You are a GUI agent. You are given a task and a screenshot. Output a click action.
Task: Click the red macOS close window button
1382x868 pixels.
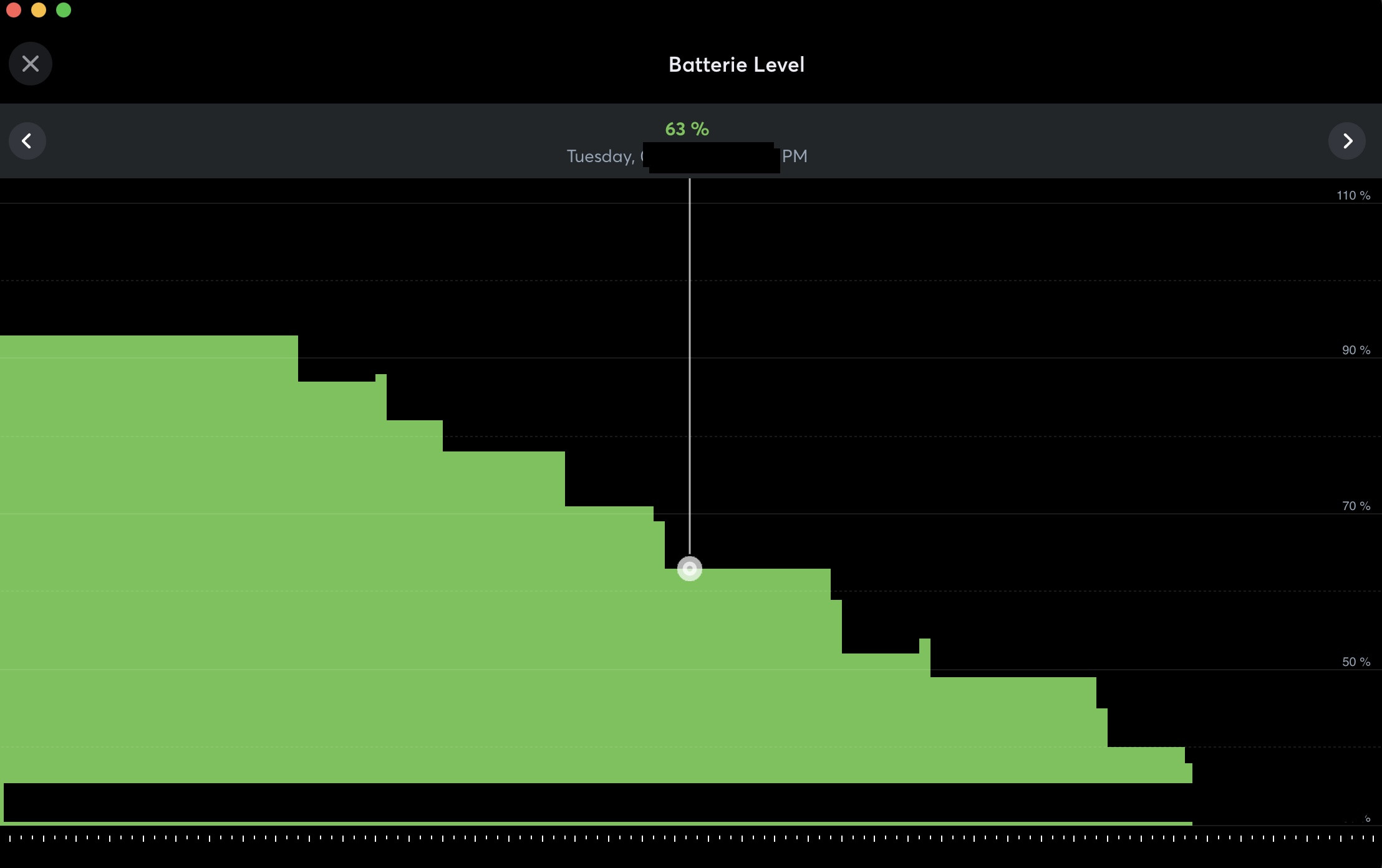click(x=14, y=10)
